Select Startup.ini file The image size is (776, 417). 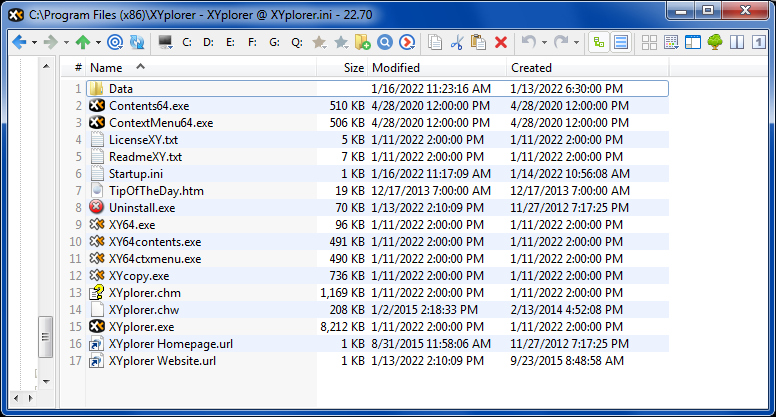(x=136, y=174)
